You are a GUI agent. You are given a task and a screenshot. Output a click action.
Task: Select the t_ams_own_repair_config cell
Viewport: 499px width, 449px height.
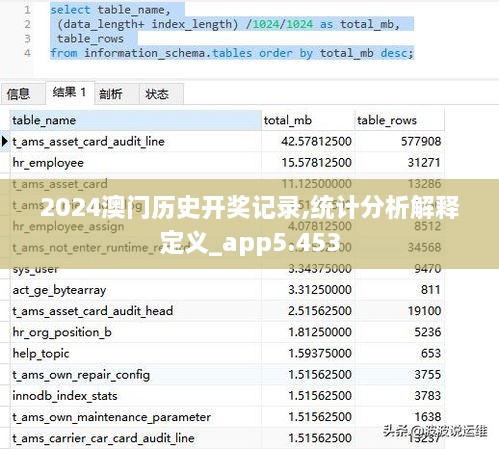point(135,375)
